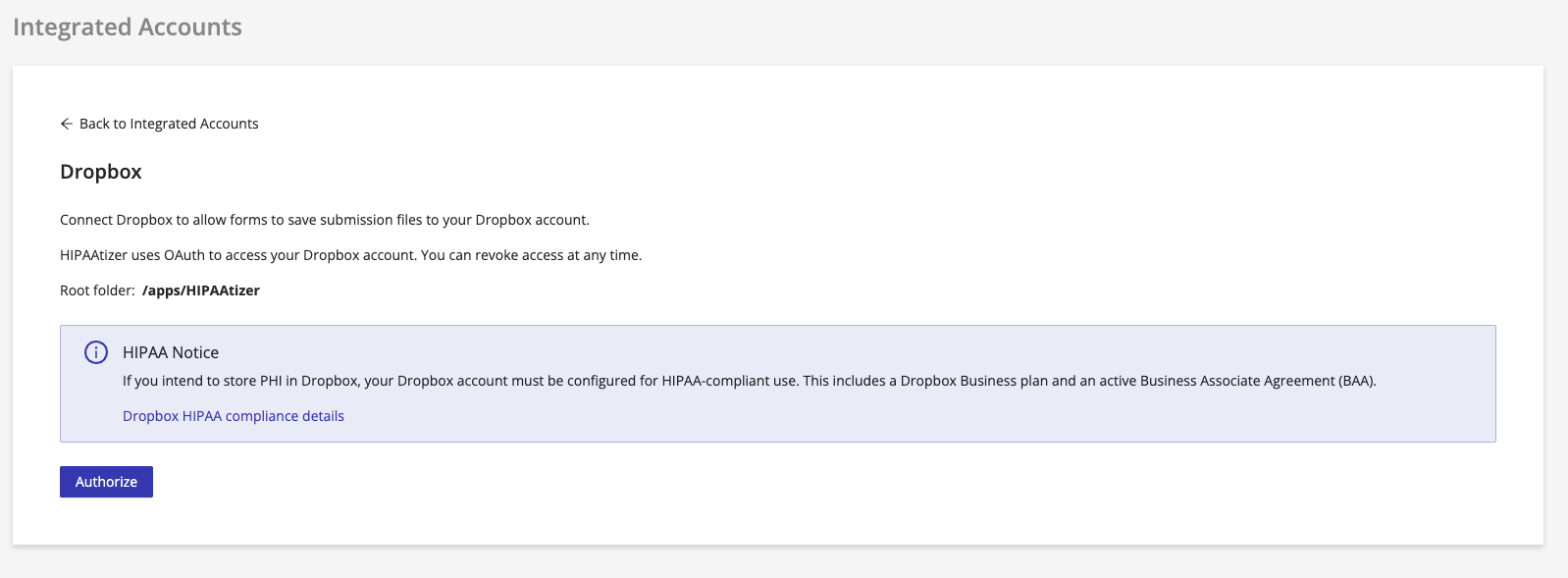Click the left-pointing arrow before 'Back to Integrated Accounts'

66,124
